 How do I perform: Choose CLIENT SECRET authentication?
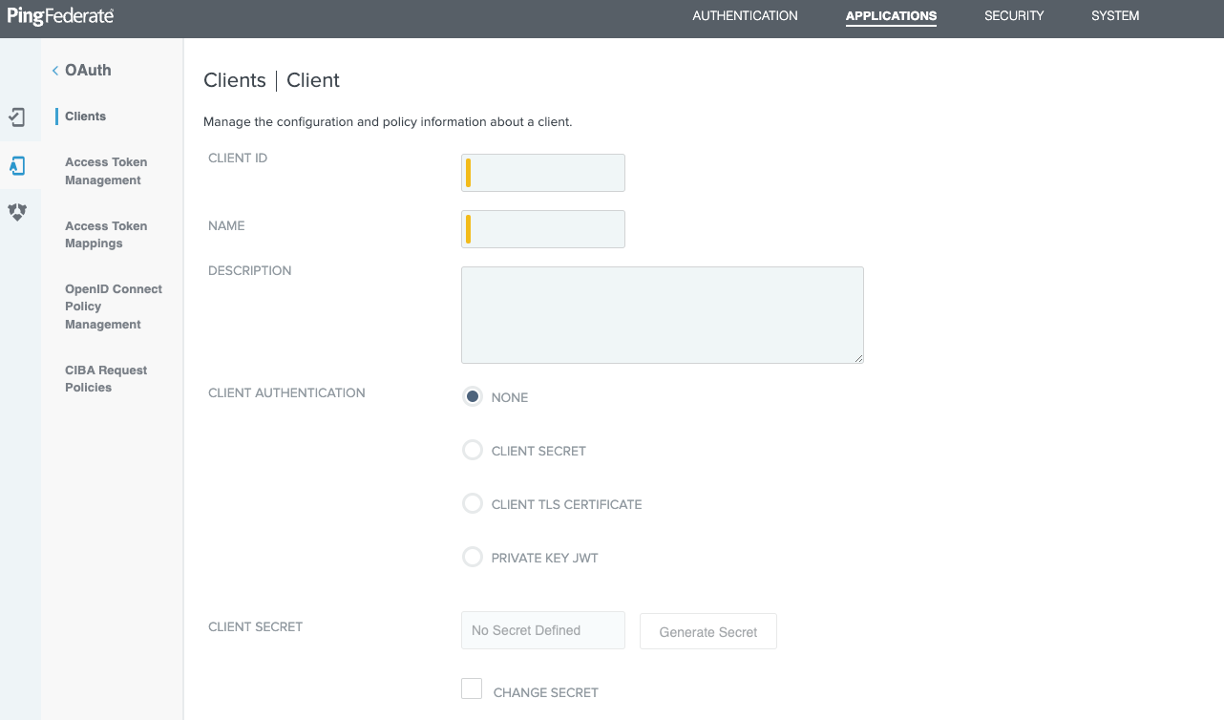pyautogui.click(x=472, y=450)
